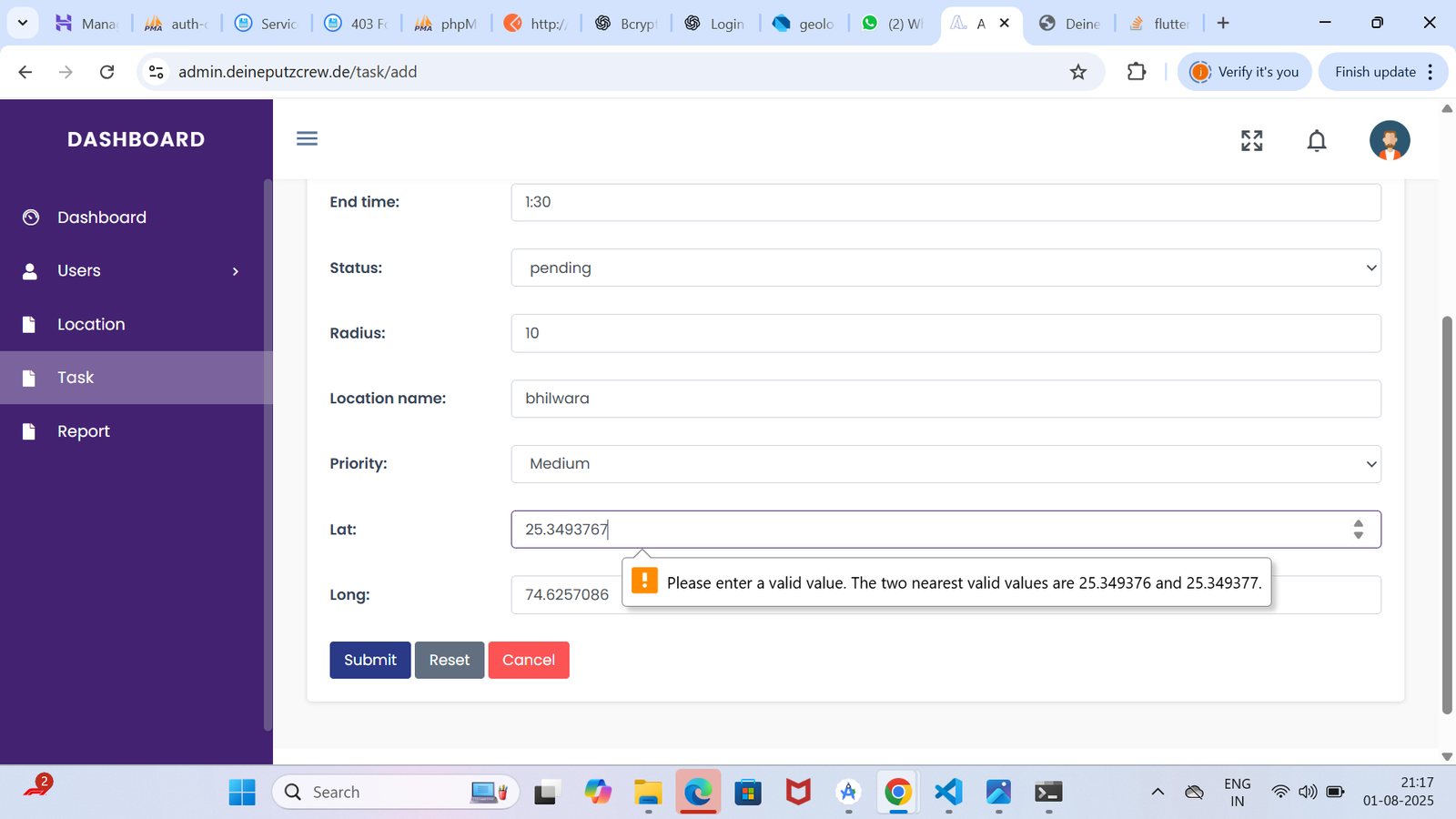Go to Location in sidebar
The image size is (1456, 819).
91,325
